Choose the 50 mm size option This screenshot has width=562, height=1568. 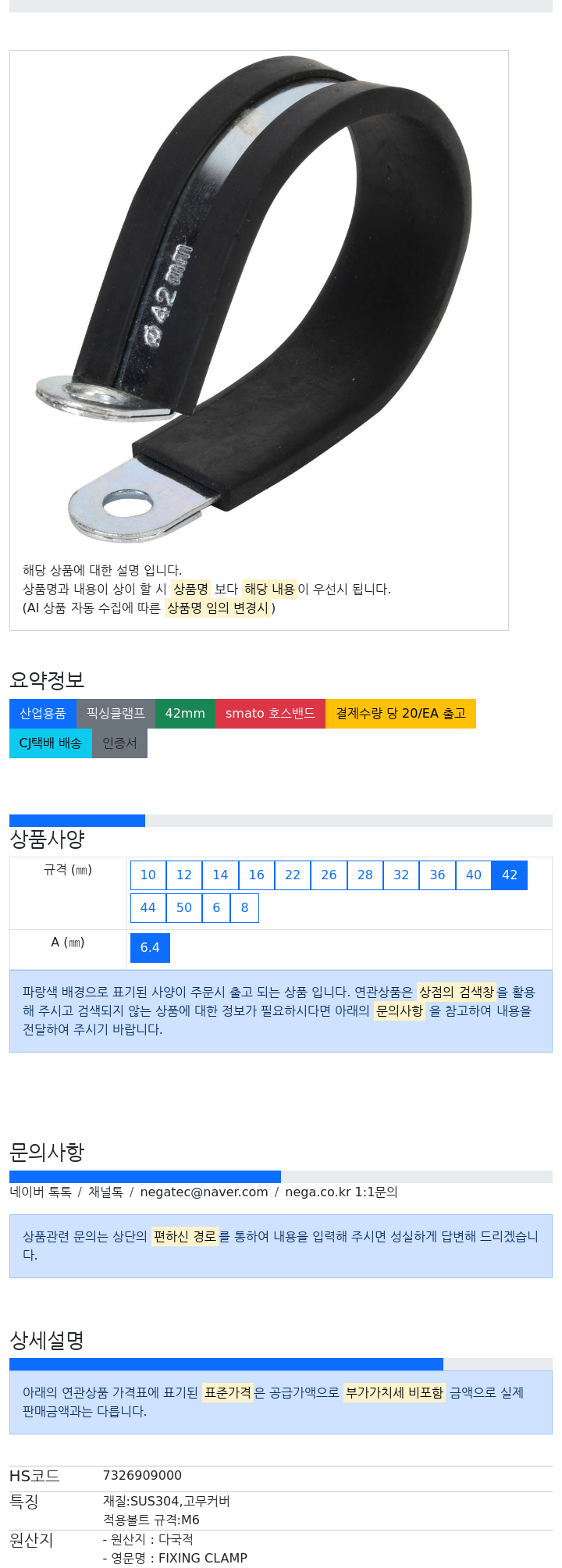point(184,907)
